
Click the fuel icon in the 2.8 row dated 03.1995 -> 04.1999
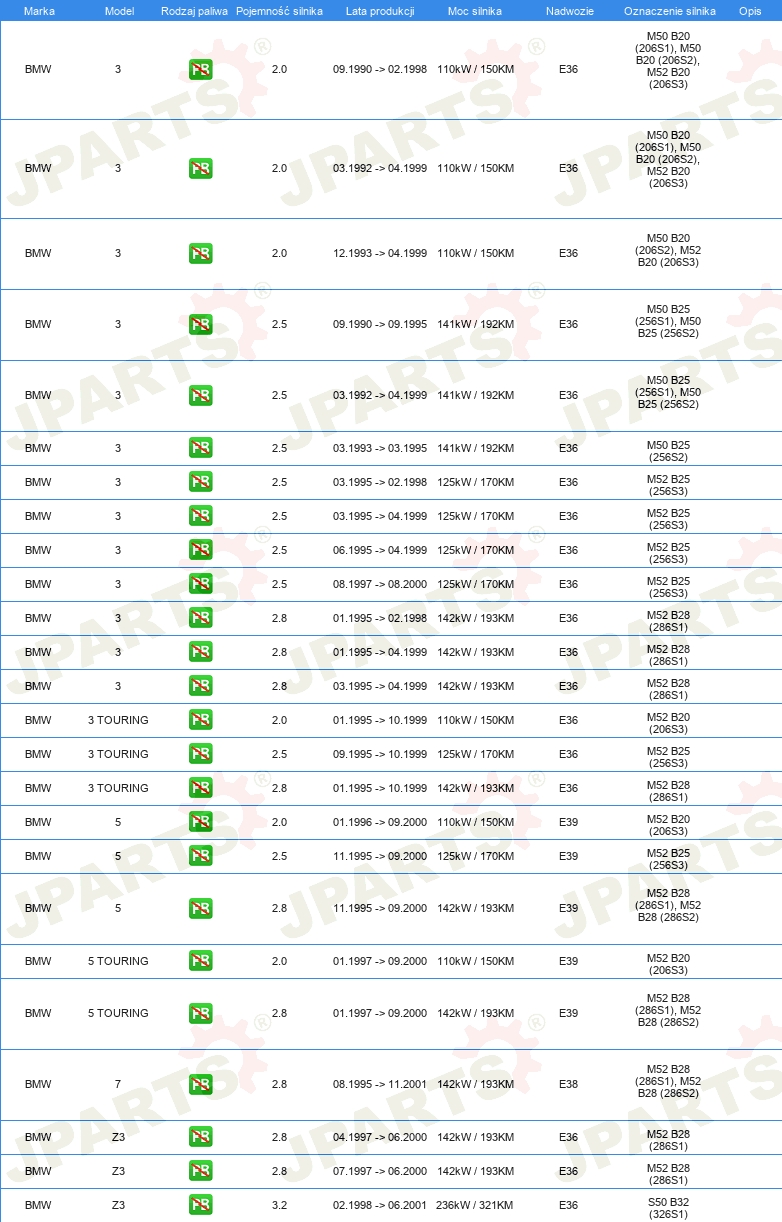[x=200, y=686]
